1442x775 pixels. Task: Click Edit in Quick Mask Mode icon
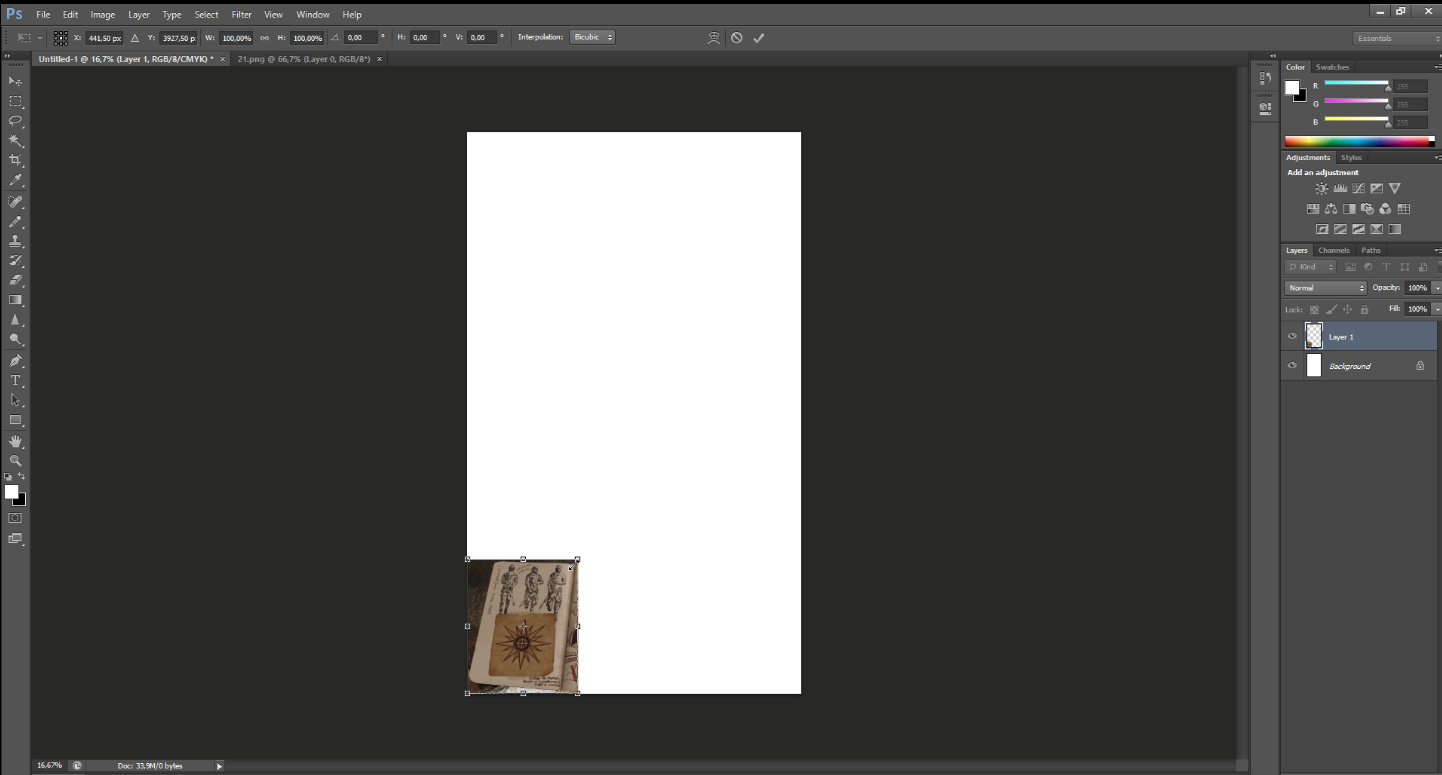[x=15, y=518]
